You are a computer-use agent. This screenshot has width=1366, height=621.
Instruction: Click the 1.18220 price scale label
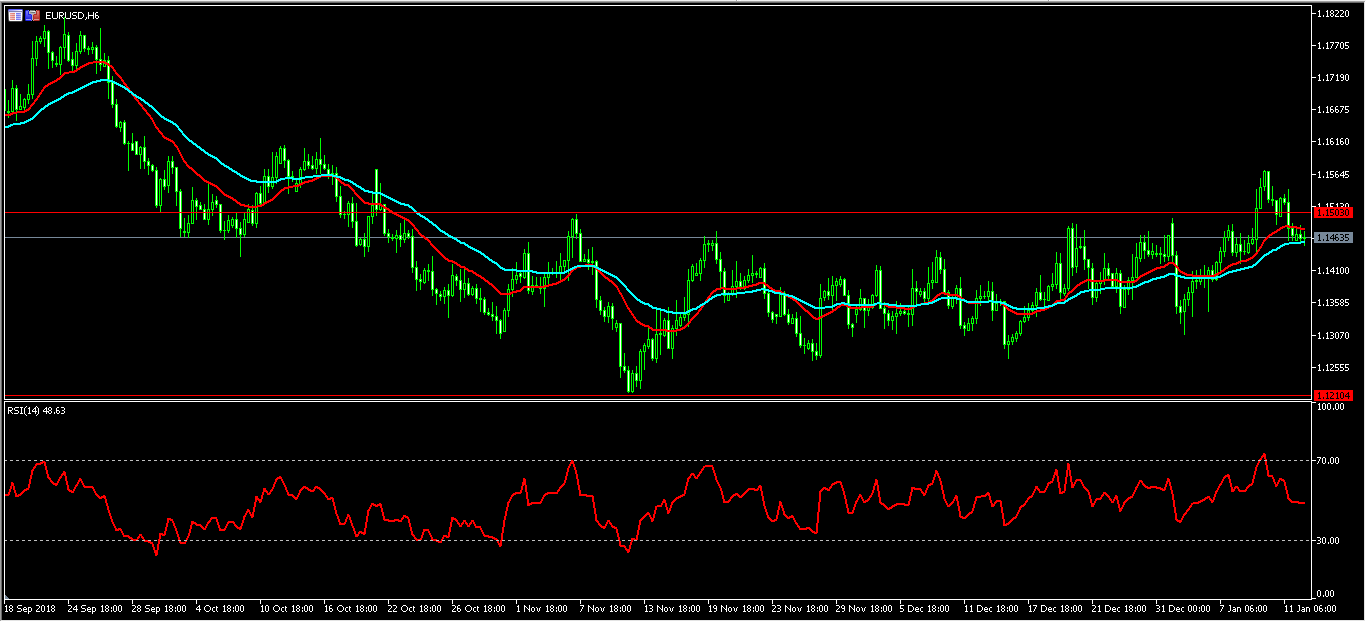pos(1335,14)
